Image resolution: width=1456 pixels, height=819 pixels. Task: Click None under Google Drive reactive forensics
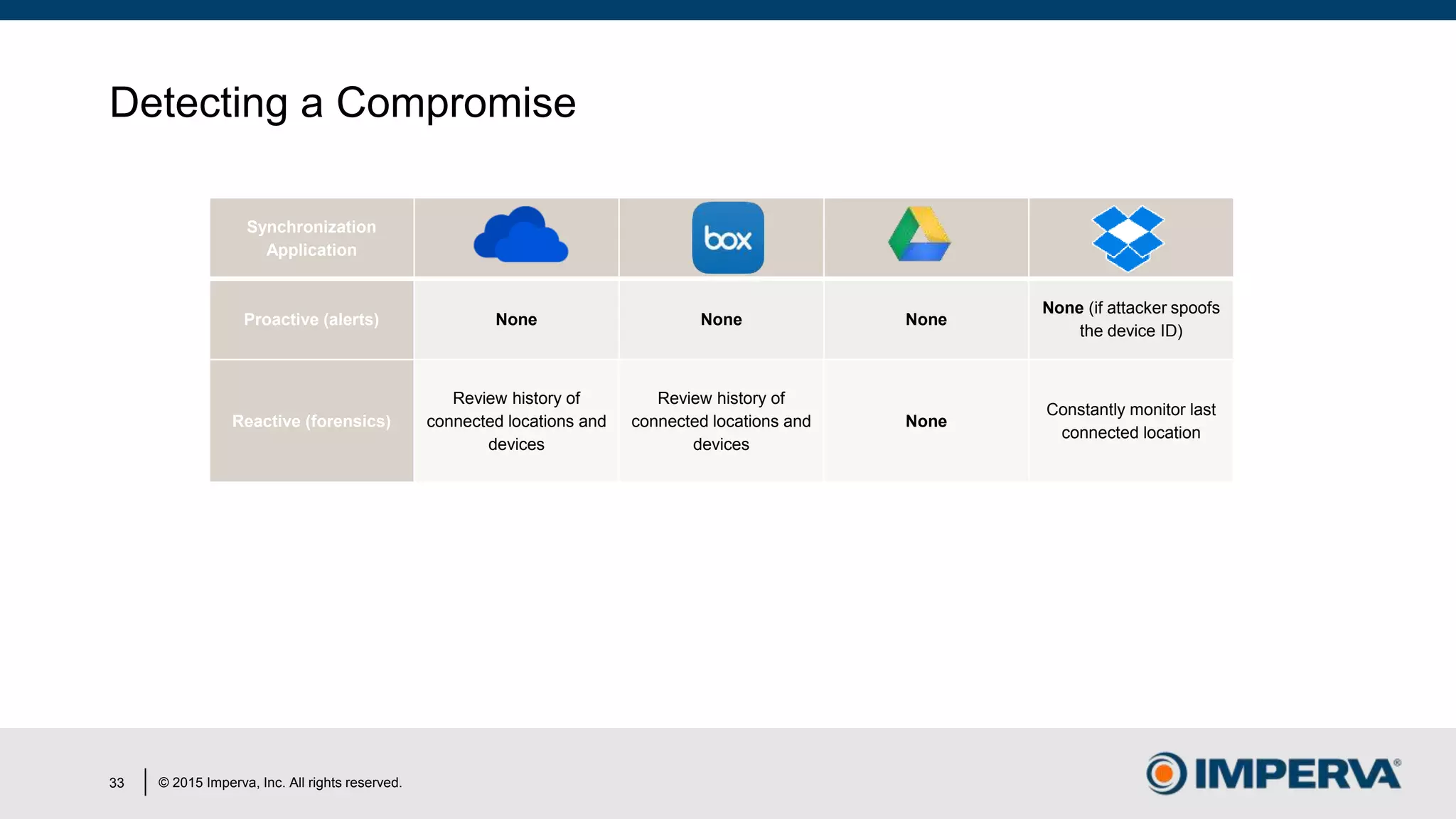point(926,421)
